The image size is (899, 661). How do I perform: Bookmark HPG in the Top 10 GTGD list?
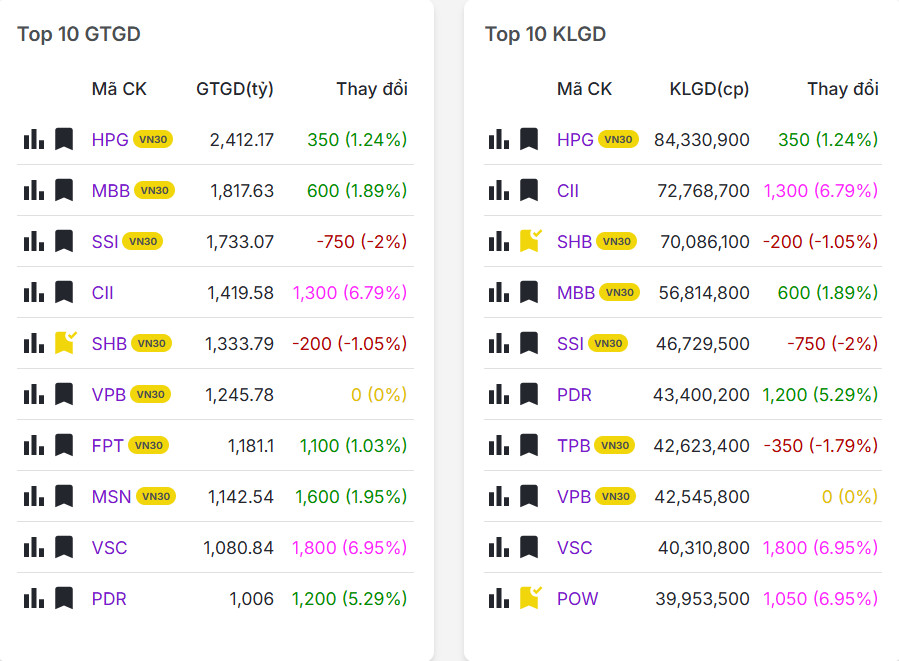tap(64, 139)
